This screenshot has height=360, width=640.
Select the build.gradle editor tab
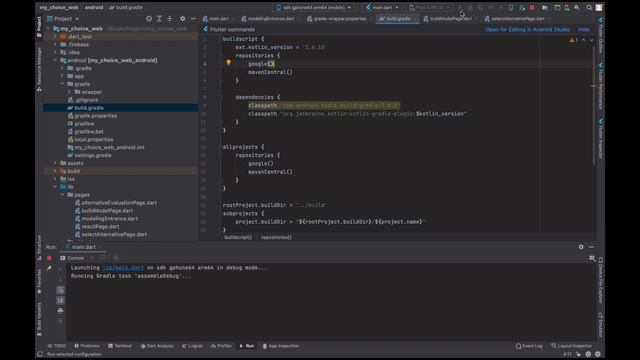tap(397, 19)
